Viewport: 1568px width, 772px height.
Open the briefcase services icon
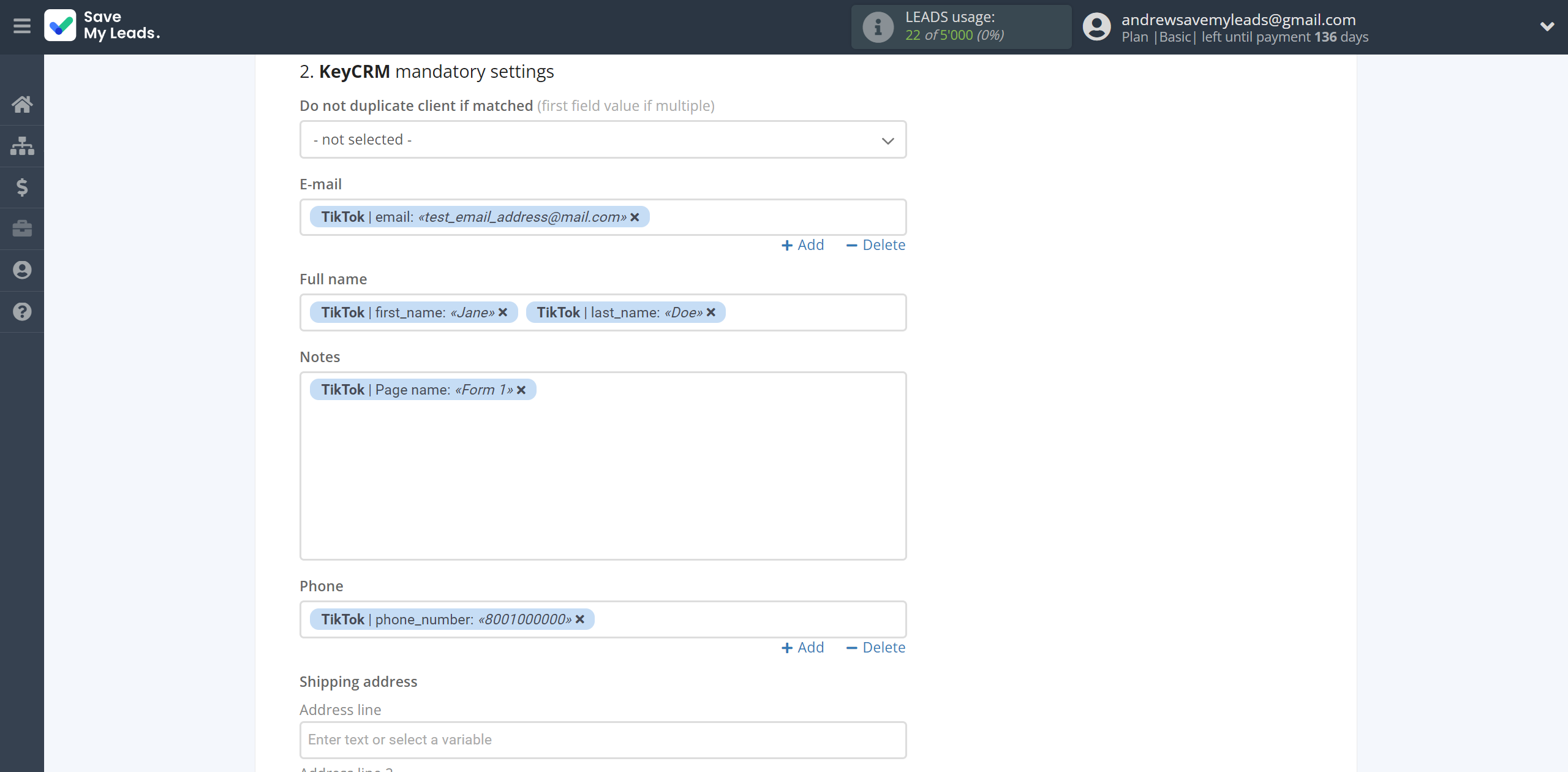click(x=22, y=229)
